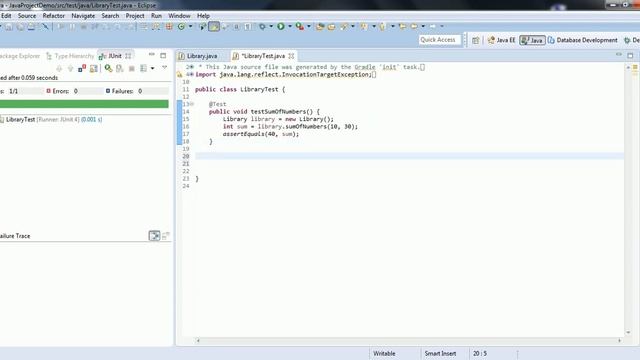Toggle Show Whitespace Characters in main toolbar
Screen dimensions: 640x360
click(247, 27)
